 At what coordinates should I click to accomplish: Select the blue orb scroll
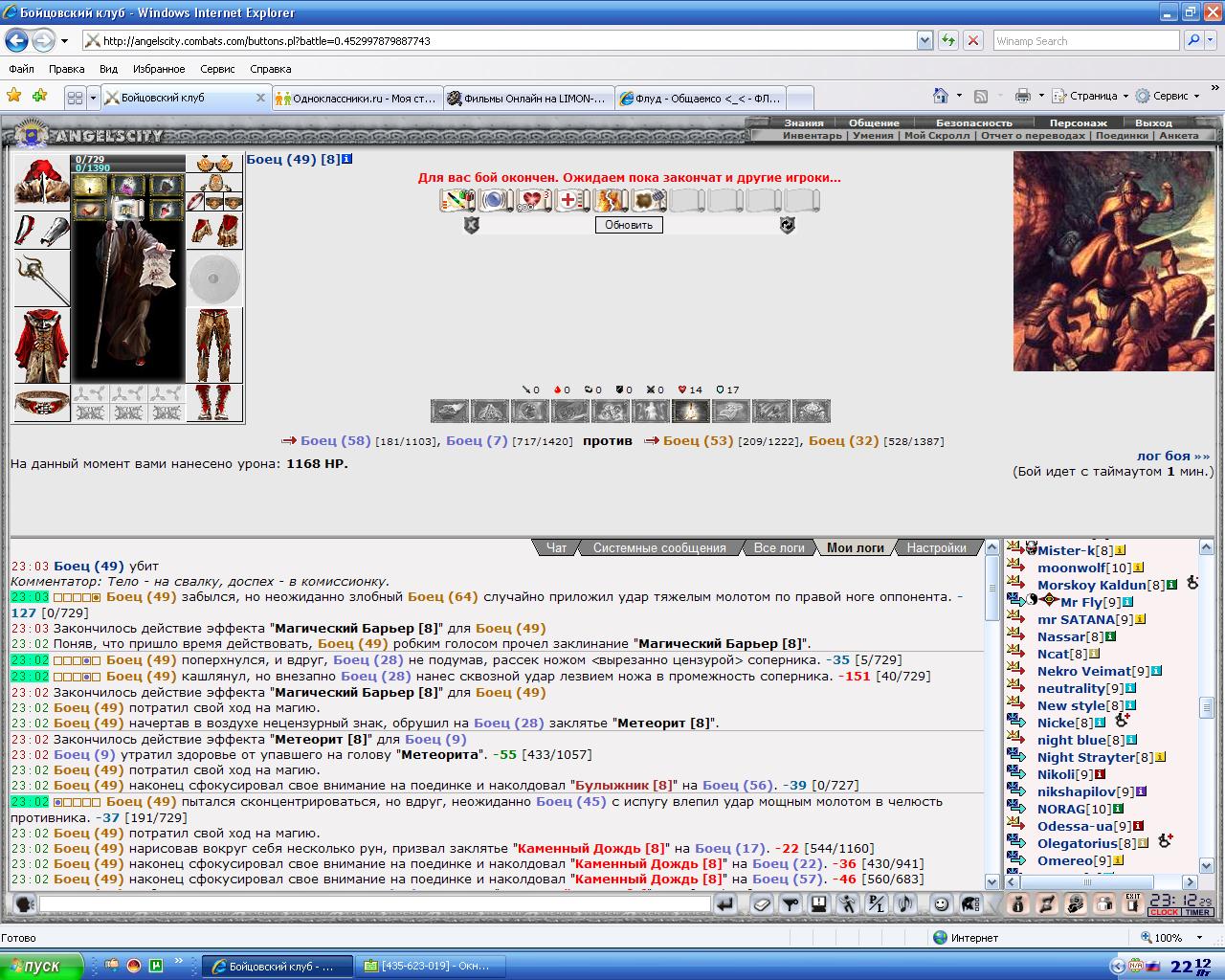(495, 200)
